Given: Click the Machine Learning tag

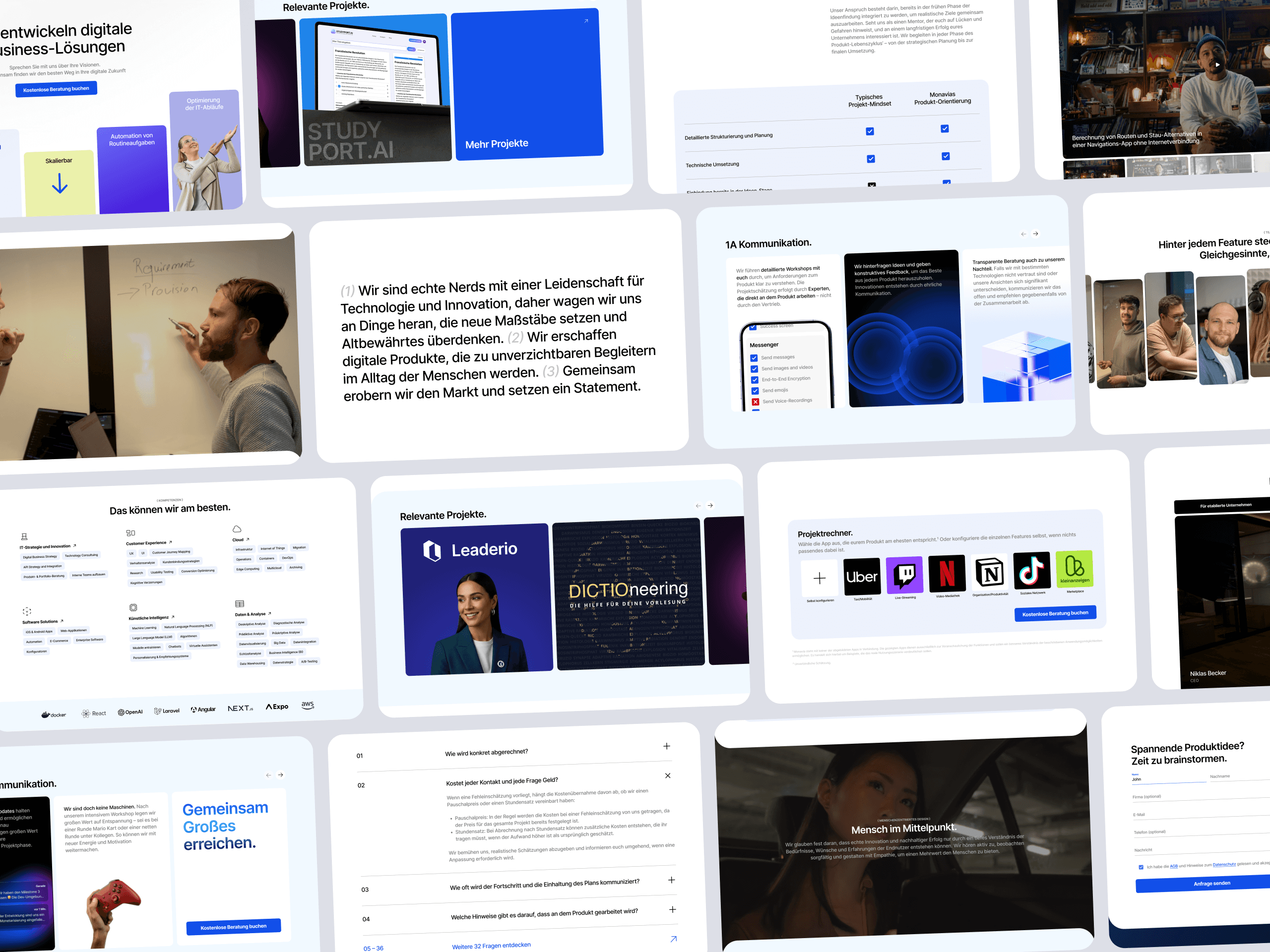Looking at the screenshot, I should (144, 628).
